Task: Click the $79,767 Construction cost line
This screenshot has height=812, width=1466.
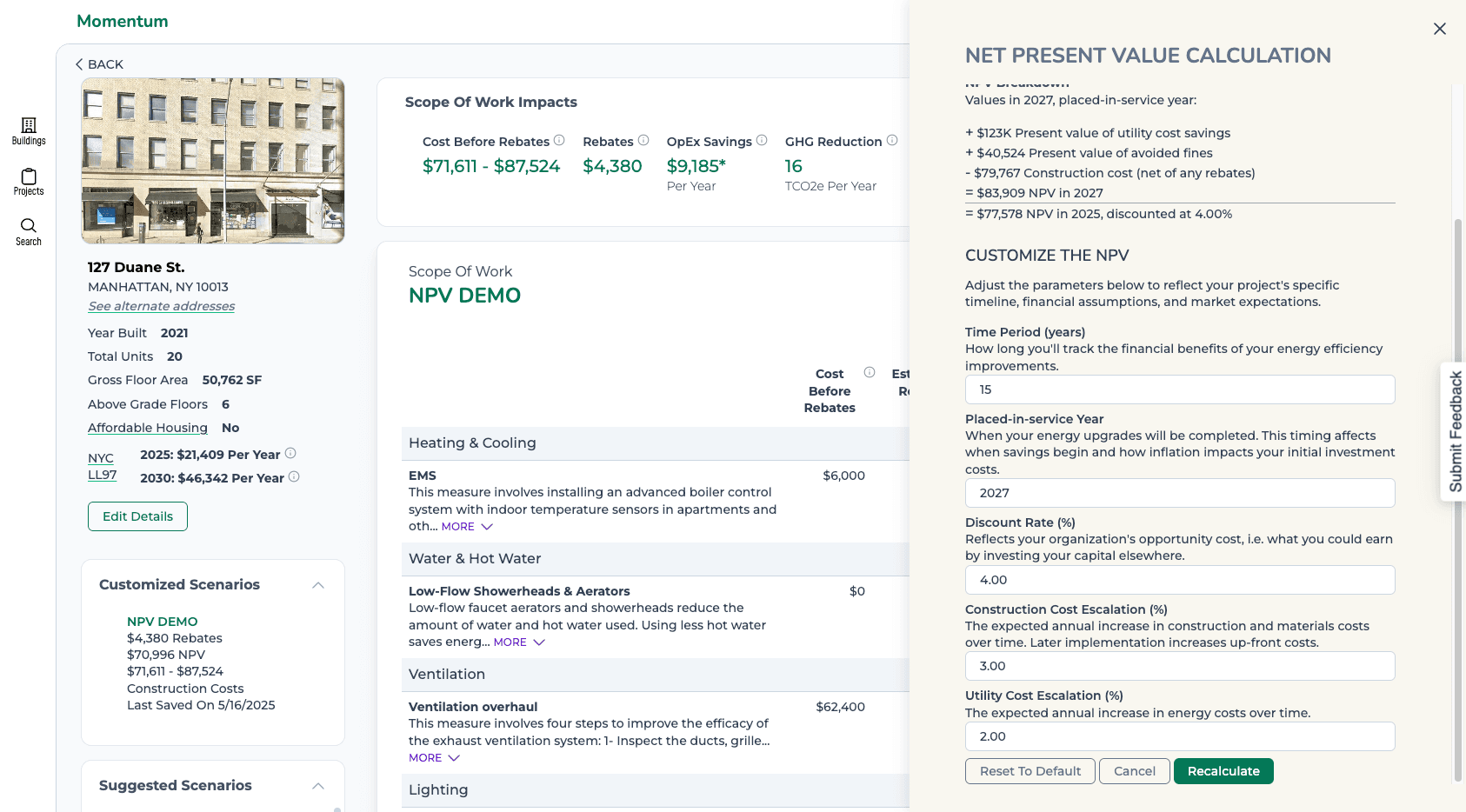Action: (1110, 173)
